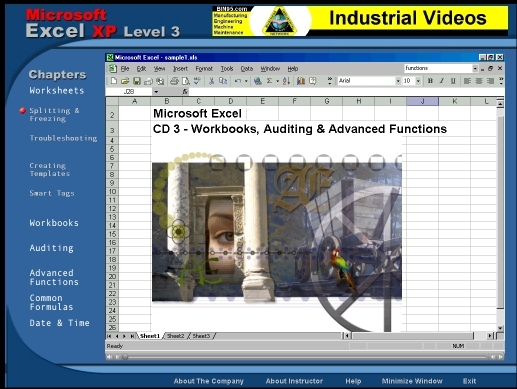517x389 pixels.
Task: Click the Chart Wizard icon
Action: pos(301,81)
